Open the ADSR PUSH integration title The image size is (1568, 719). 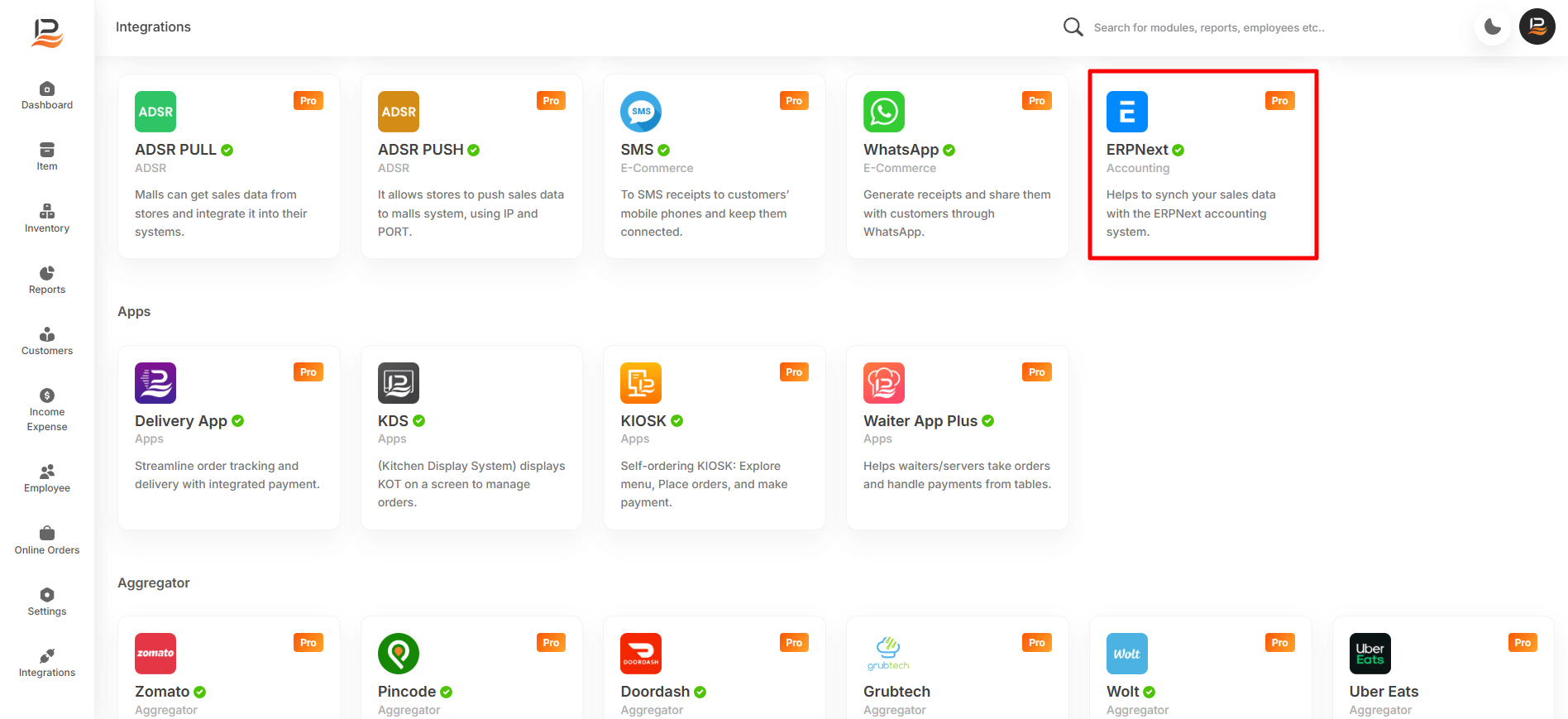point(421,150)
